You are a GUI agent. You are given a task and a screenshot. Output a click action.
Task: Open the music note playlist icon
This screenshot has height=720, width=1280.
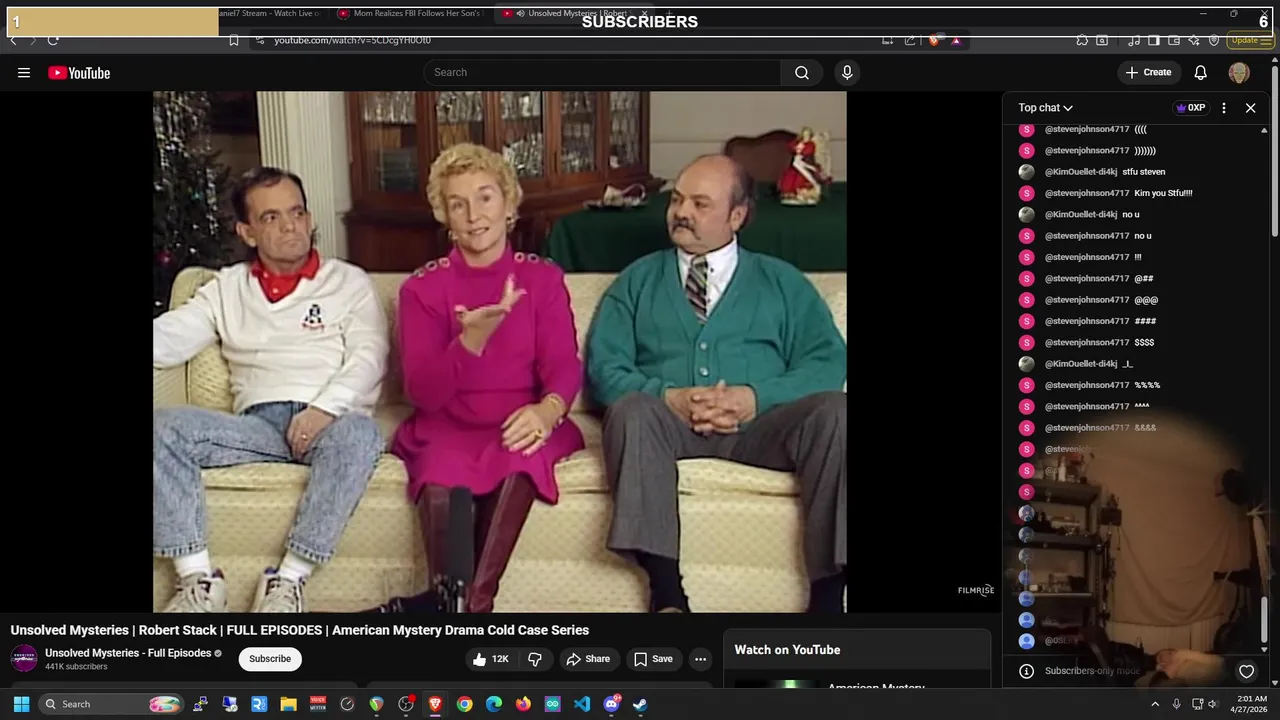tap(1134, 40)
